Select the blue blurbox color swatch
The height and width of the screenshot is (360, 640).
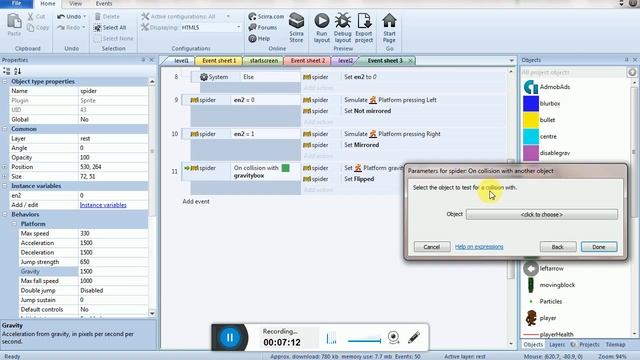coord(531,104)
